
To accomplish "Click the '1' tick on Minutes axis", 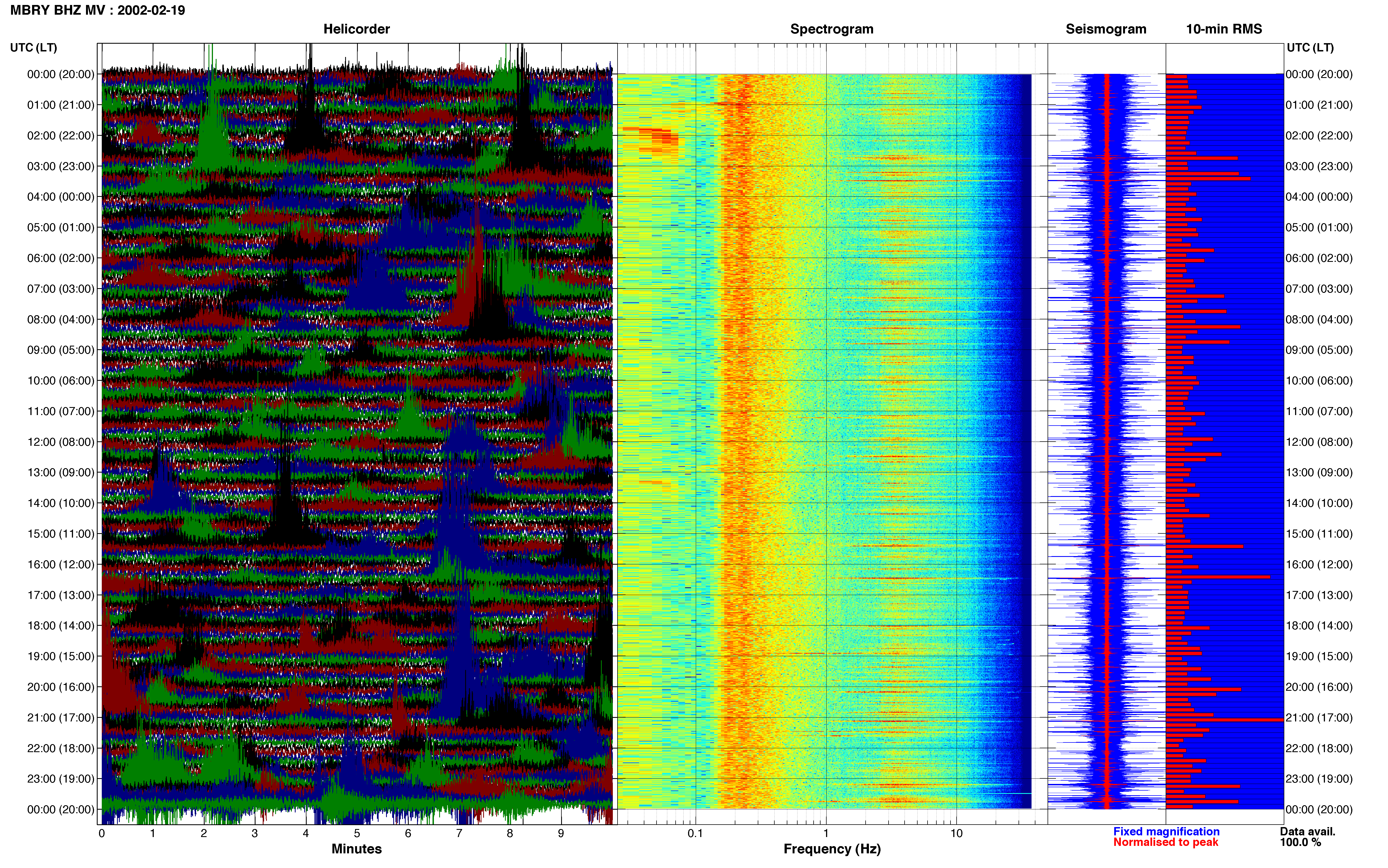I will click(153, 833).
